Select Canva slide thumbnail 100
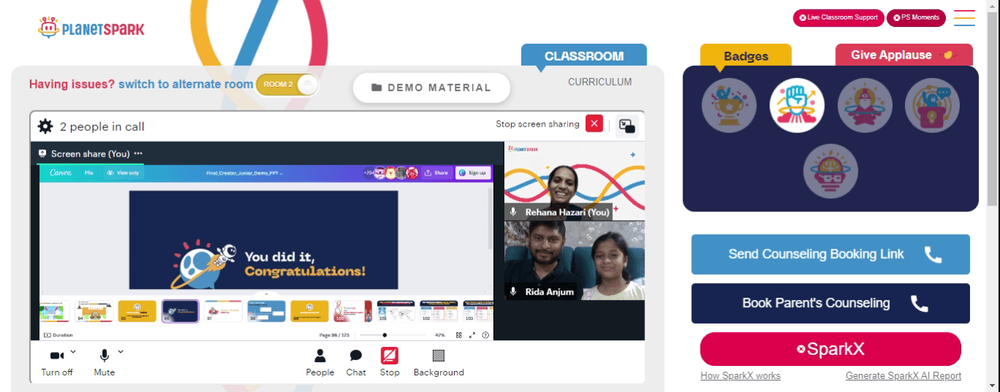 coord(353,312)
